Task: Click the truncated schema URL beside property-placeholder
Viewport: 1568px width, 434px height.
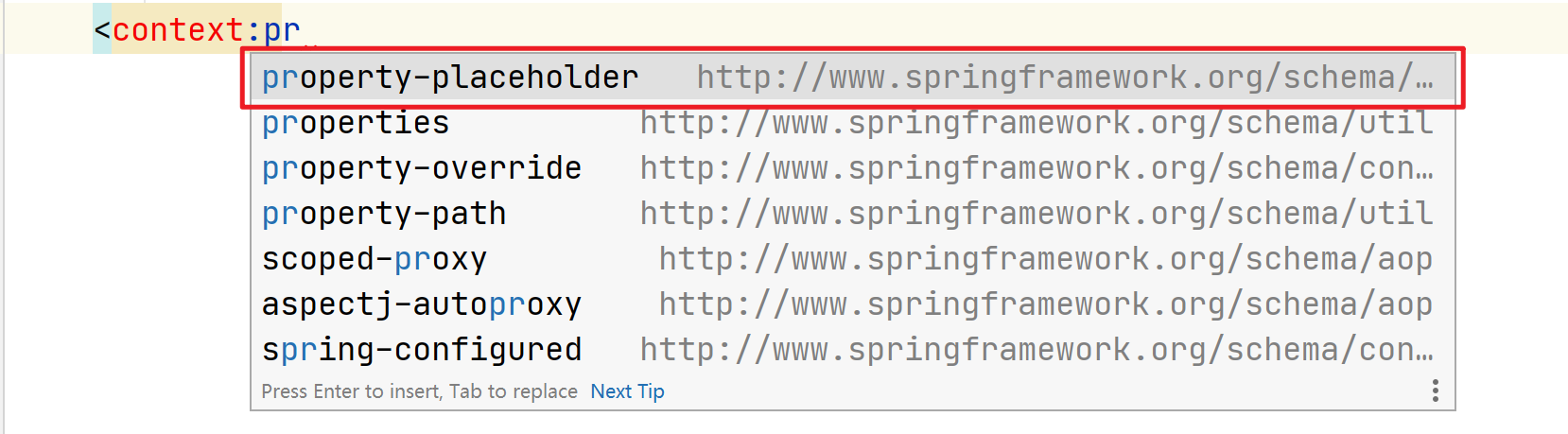Action: coord(1065,78)
